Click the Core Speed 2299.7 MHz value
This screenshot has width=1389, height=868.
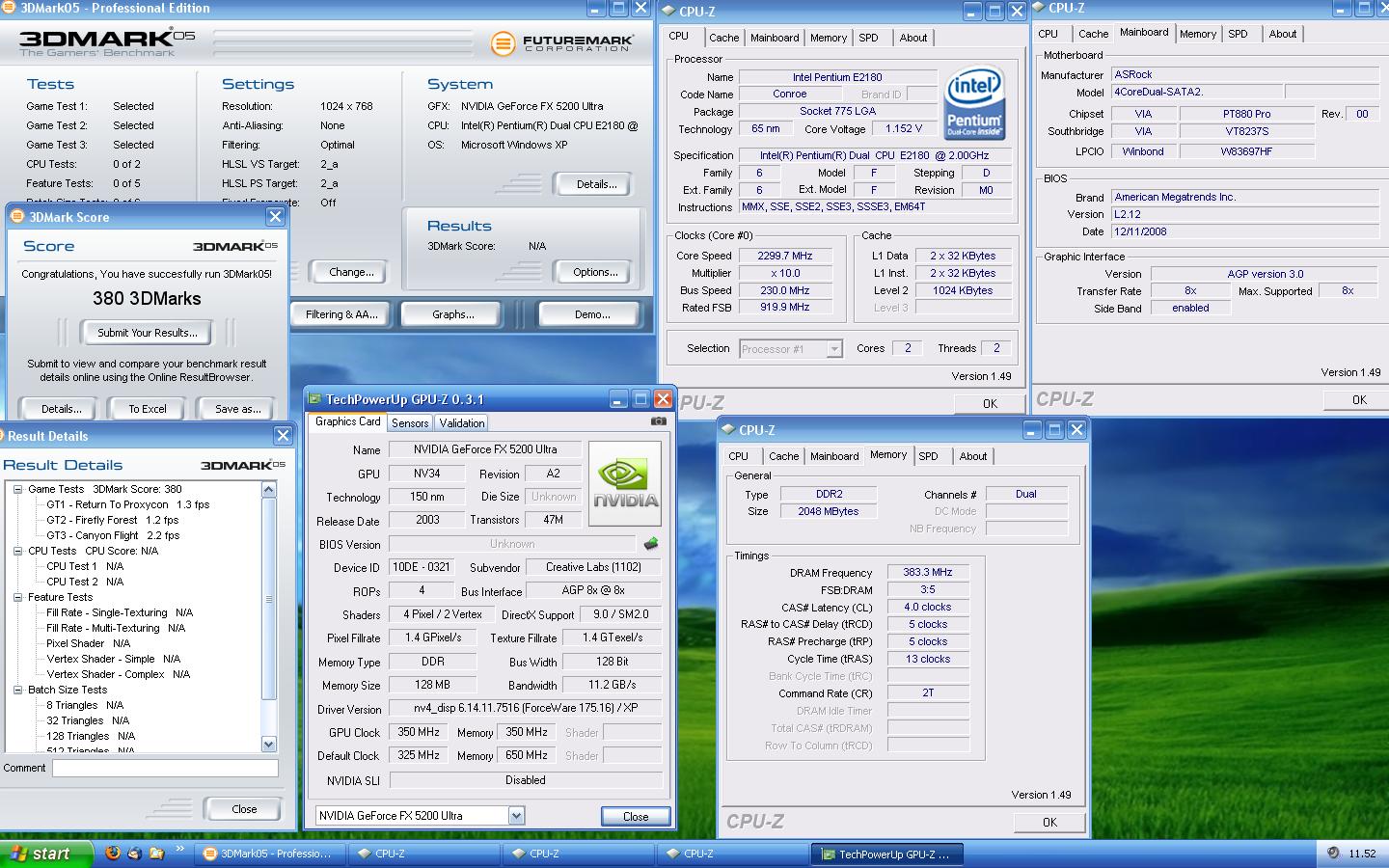coord(785,256)
